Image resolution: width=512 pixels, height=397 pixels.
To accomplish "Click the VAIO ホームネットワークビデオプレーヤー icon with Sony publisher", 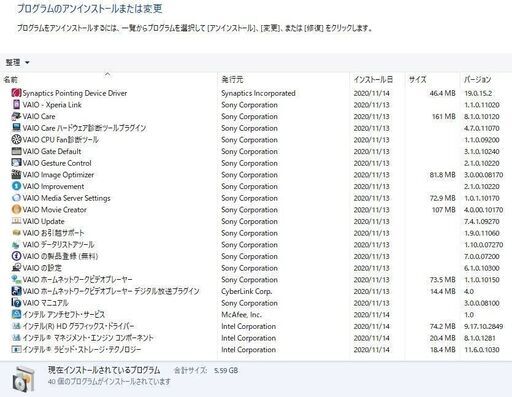I will point(16,279).
